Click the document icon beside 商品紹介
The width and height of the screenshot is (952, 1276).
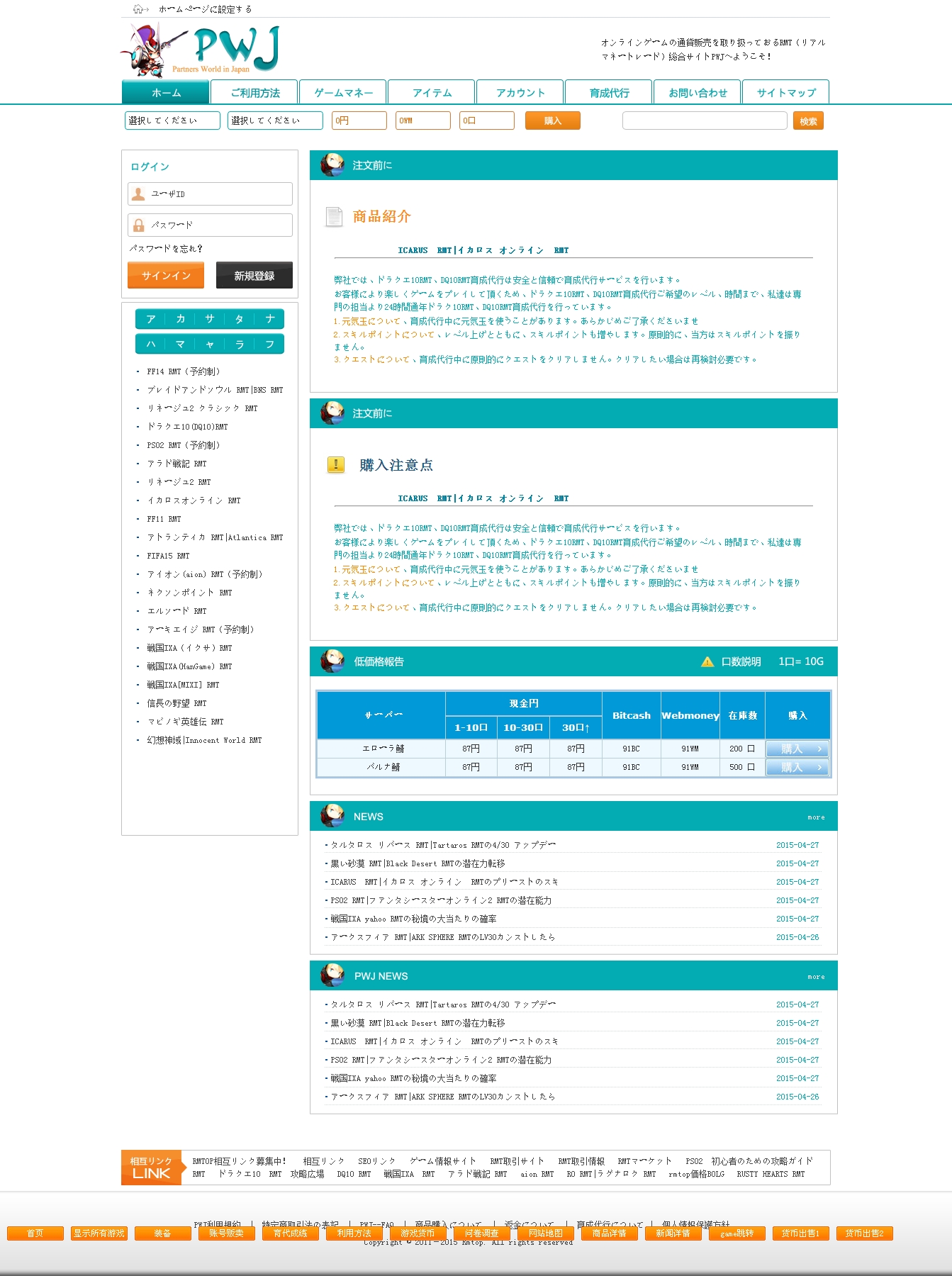pyautogui.click(x=333, y=216)
